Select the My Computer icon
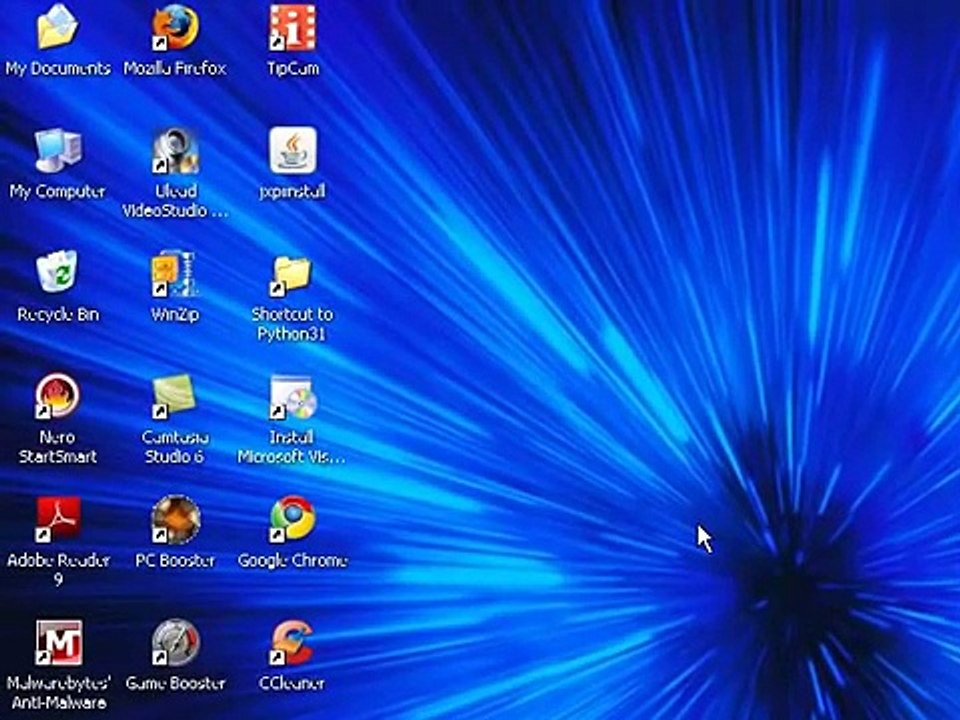This screenshot has height=720, width=960. click(x=58, y=151)
